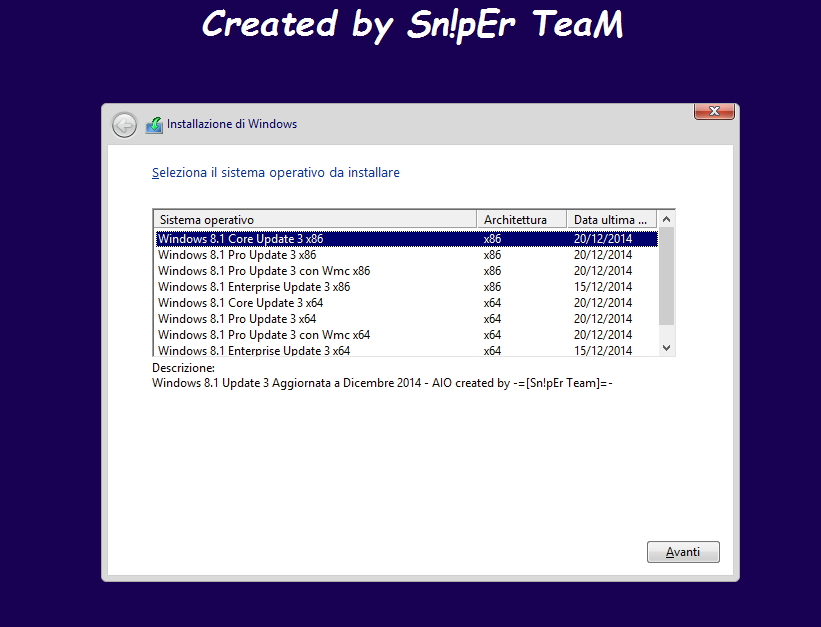Click the list scrollbar down arrow
Viewport: 821px width, 627px height.
667,348
